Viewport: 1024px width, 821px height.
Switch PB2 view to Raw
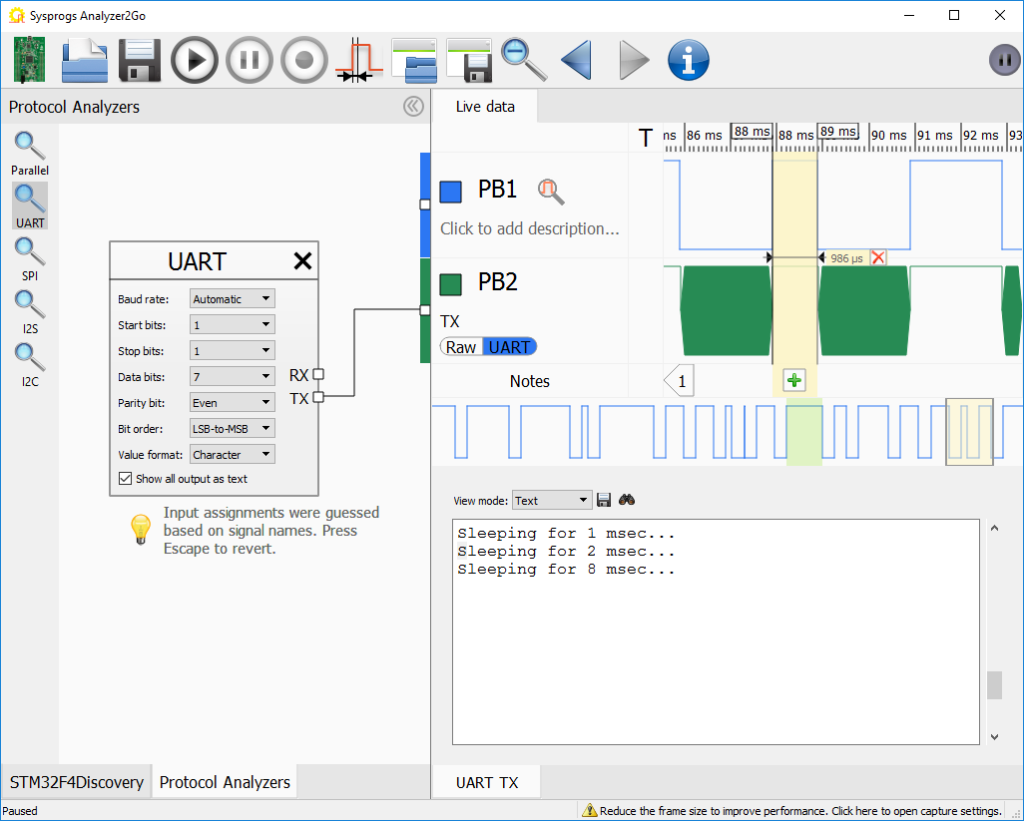461,347
